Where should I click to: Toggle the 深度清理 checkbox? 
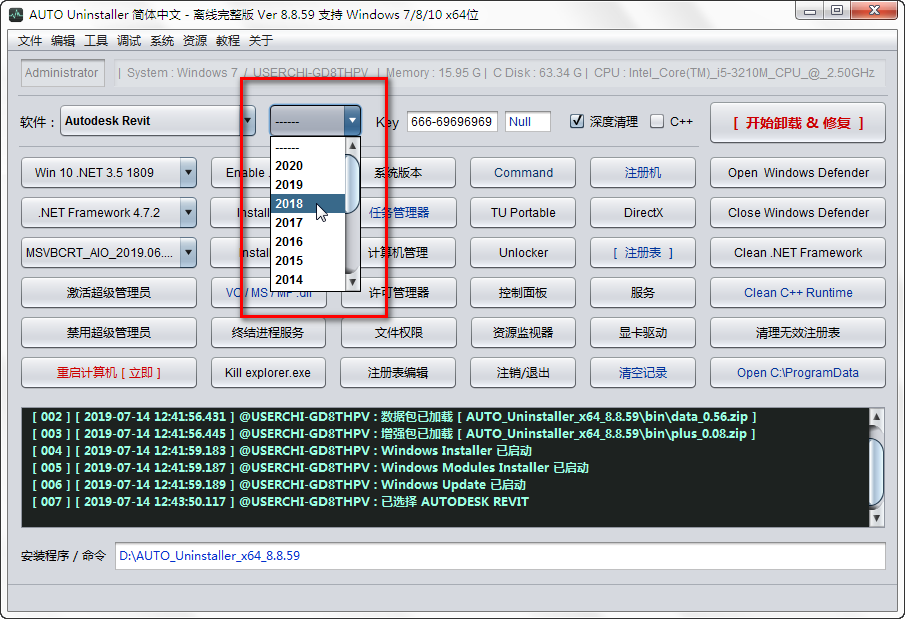click(x=577, y=121)
